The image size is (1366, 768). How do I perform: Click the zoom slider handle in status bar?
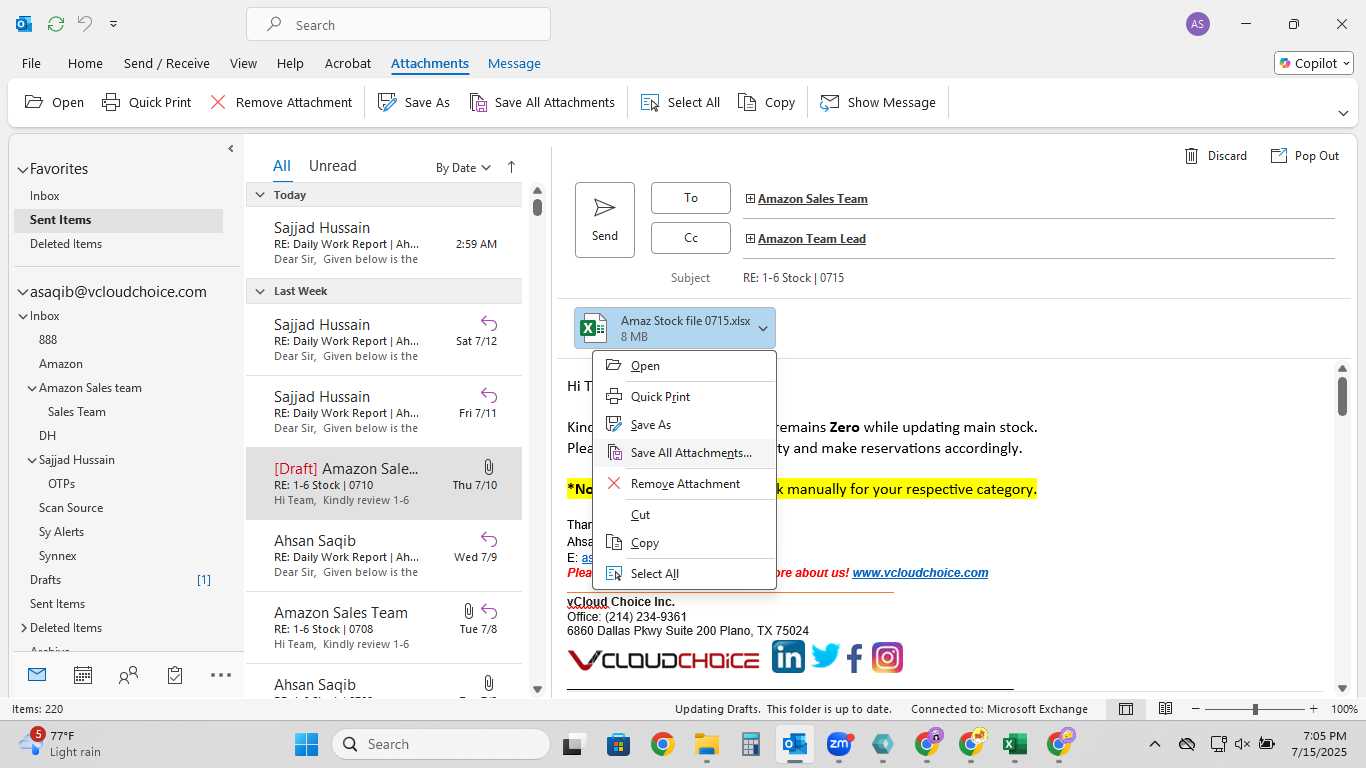[1255, 709]
